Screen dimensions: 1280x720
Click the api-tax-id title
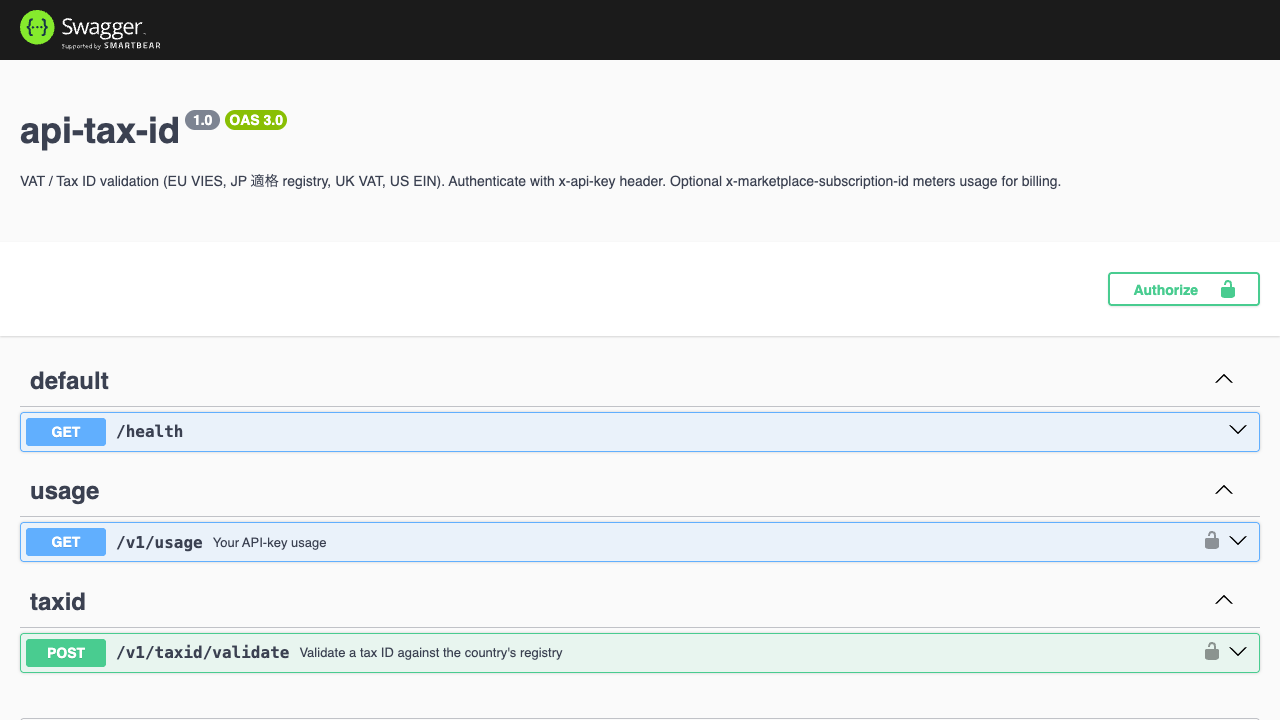coord(100,131)
